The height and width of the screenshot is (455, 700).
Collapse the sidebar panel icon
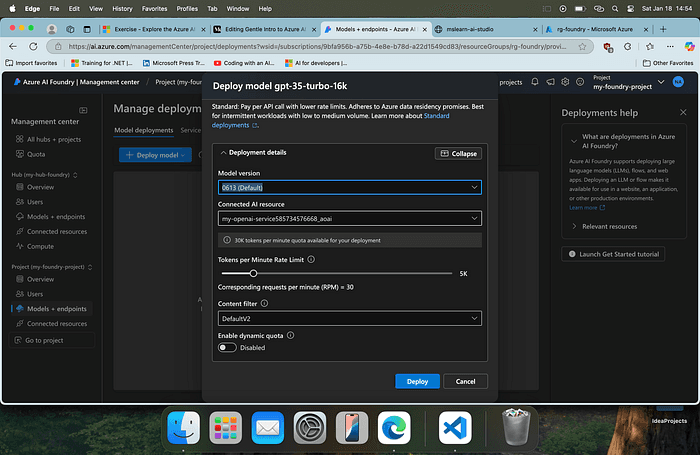tap(83, 110)
